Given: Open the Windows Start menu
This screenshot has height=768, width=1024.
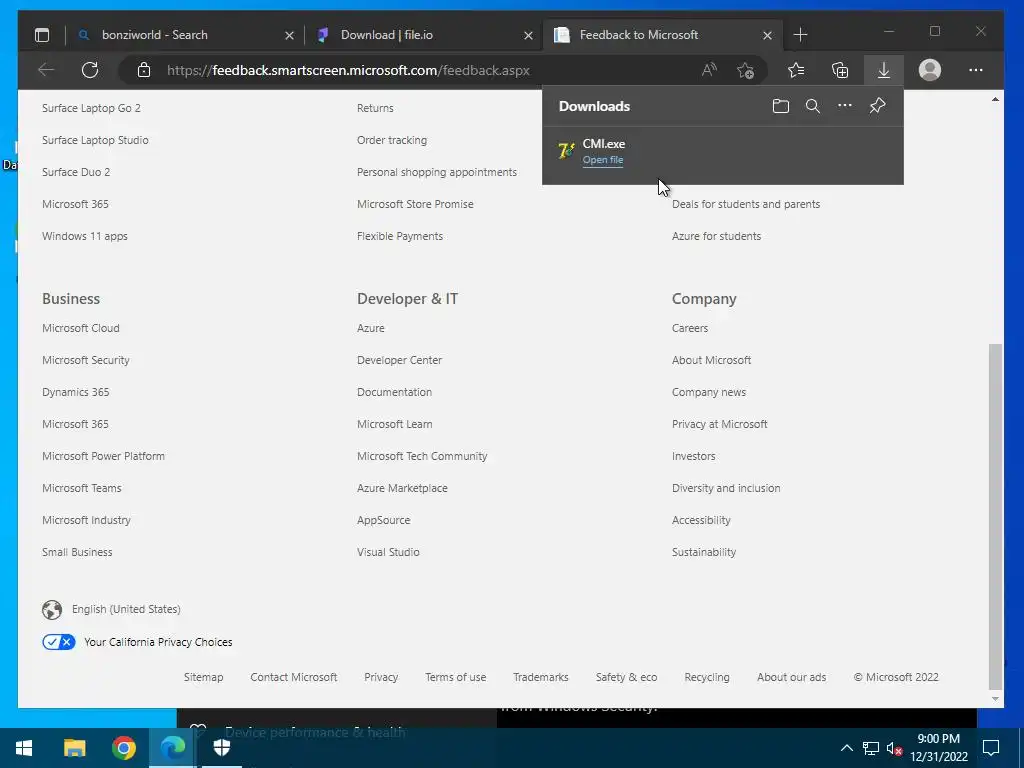Looking at the screenshot, I should pos(24,748).
